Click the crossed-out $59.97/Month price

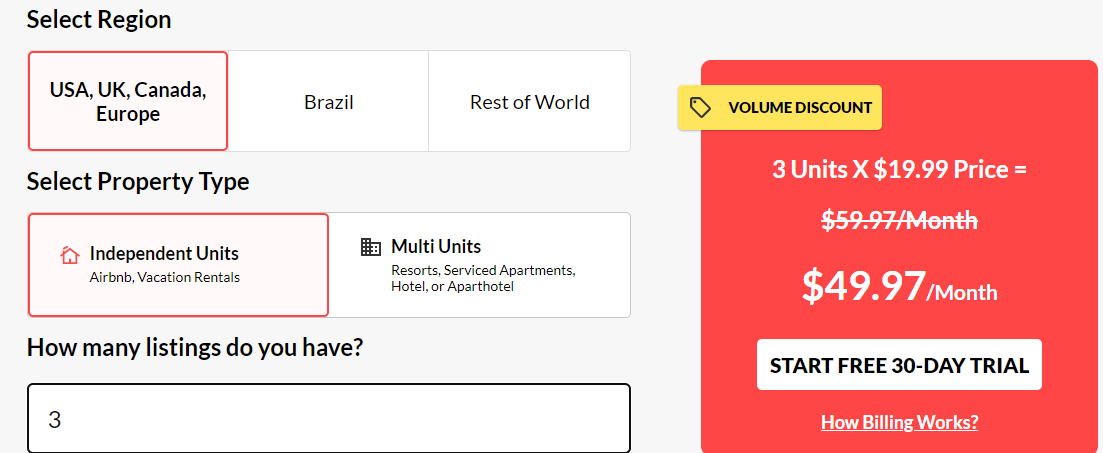point(900,220)
